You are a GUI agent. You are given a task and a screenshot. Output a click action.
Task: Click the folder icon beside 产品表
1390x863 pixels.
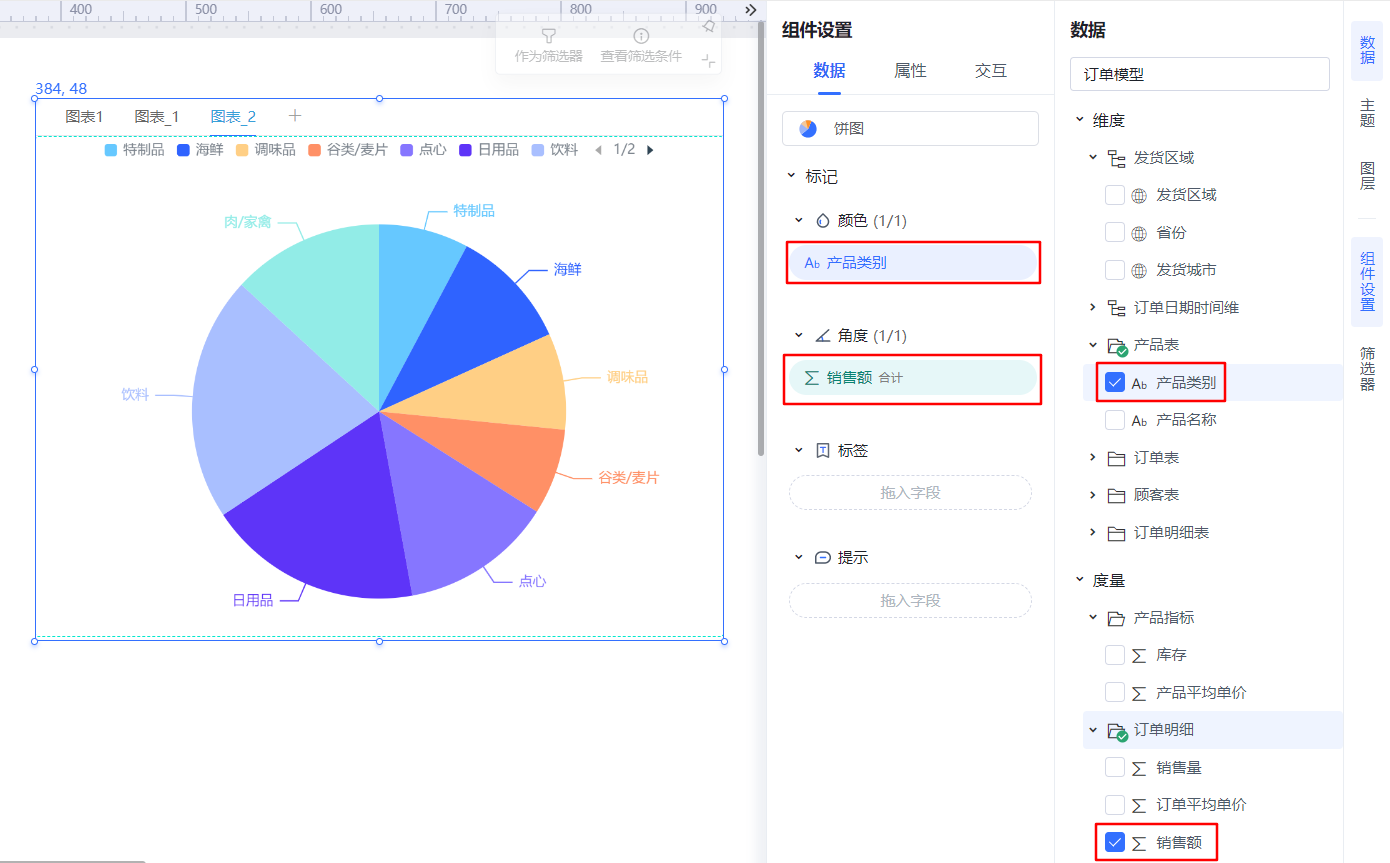pyautogui.click(x=1117, y=345)
